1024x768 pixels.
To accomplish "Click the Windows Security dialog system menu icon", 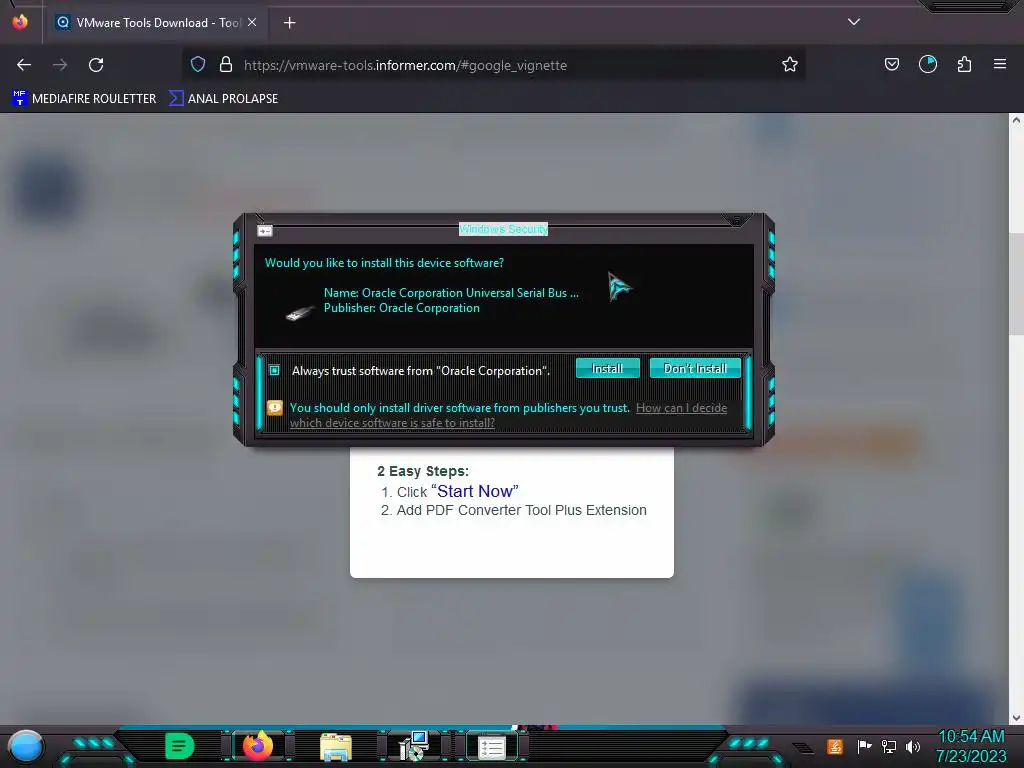I will (264, 231).
